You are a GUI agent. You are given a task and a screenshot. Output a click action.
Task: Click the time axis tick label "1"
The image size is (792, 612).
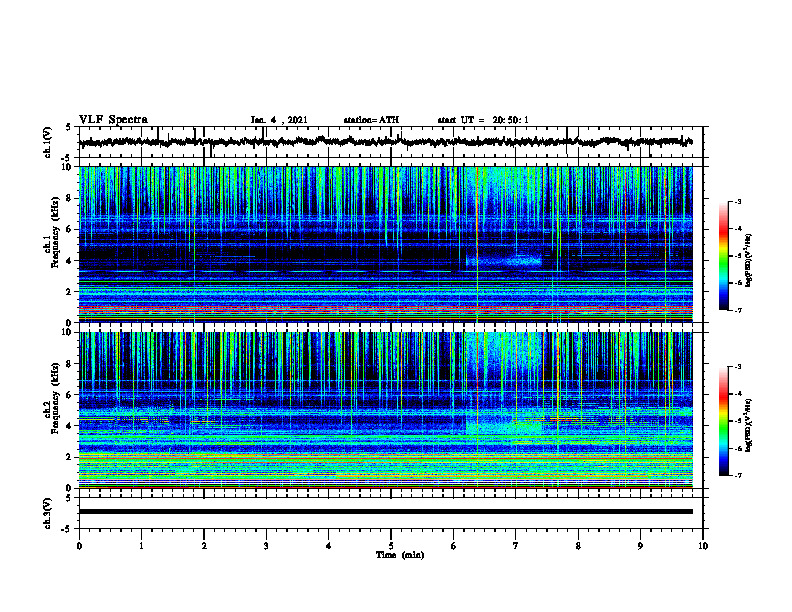click(x=141, y=546)
